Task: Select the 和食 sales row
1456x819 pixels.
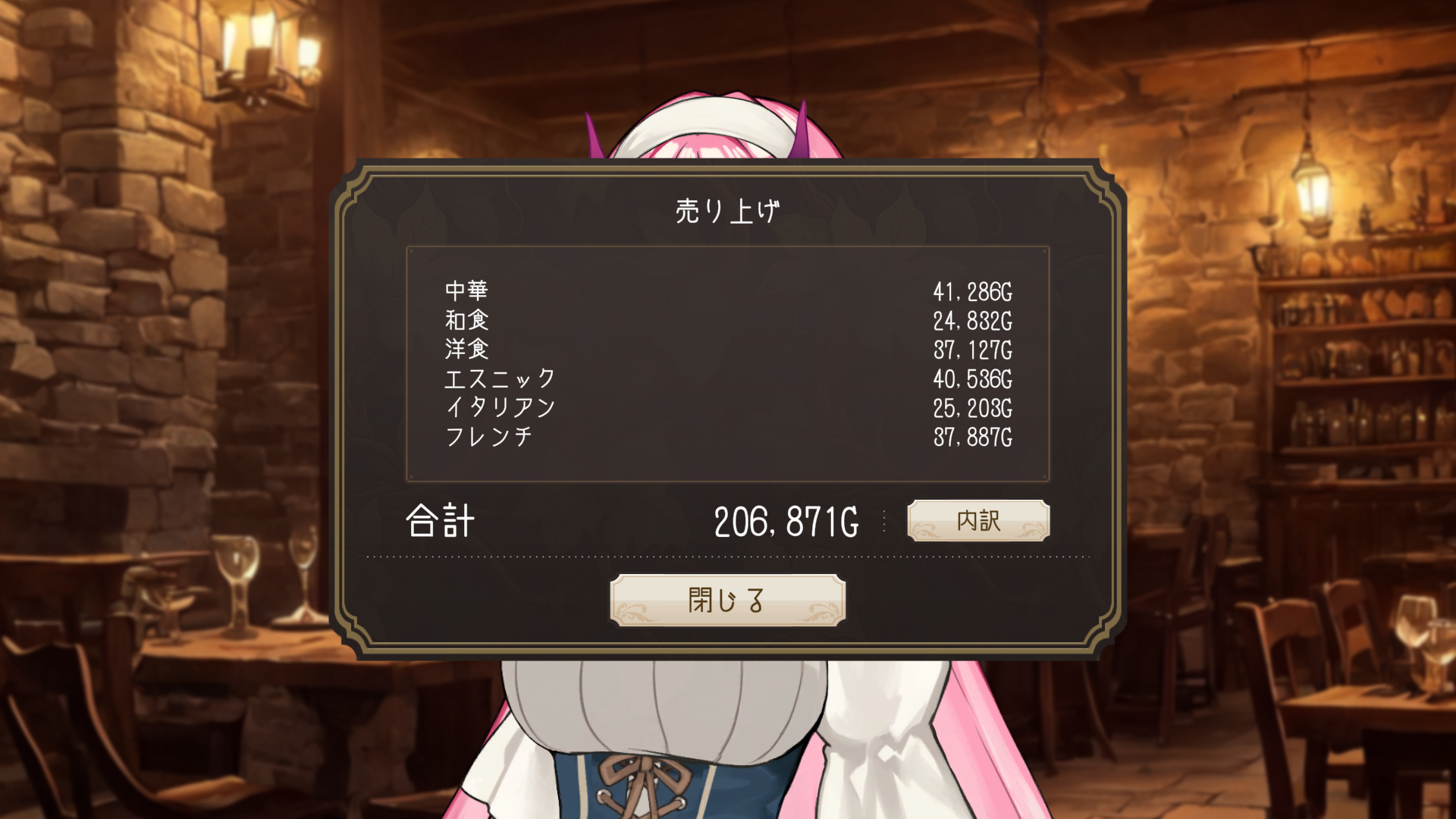Action: tap(728, 320)
